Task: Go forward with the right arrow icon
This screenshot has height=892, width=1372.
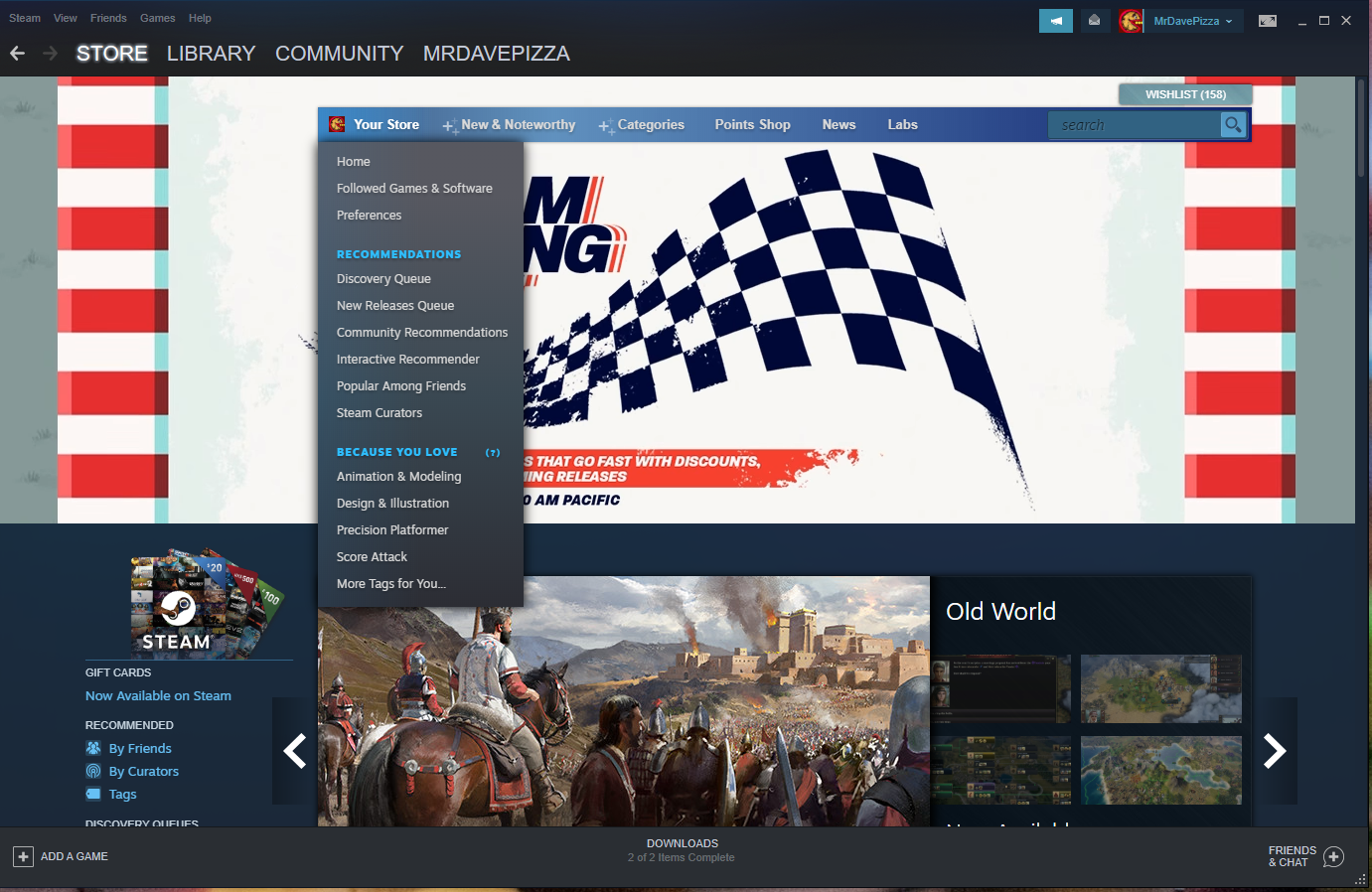Action: pyautogui.click(x=50, y=54)
